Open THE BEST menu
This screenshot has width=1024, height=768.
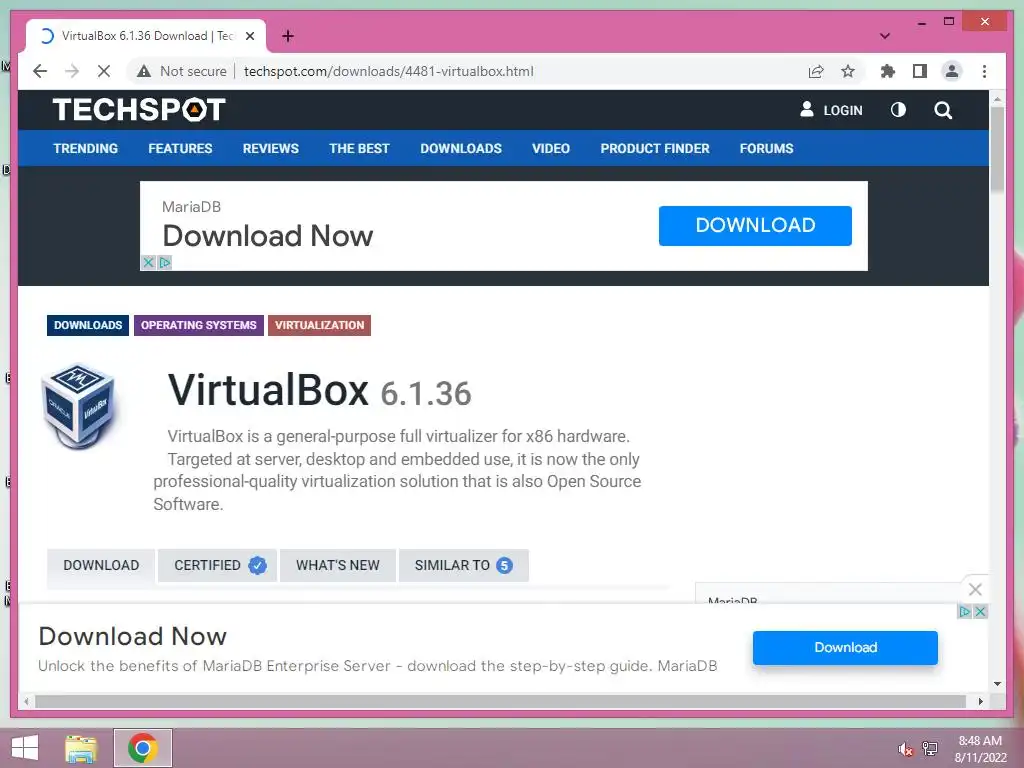[x=359, y=148]
